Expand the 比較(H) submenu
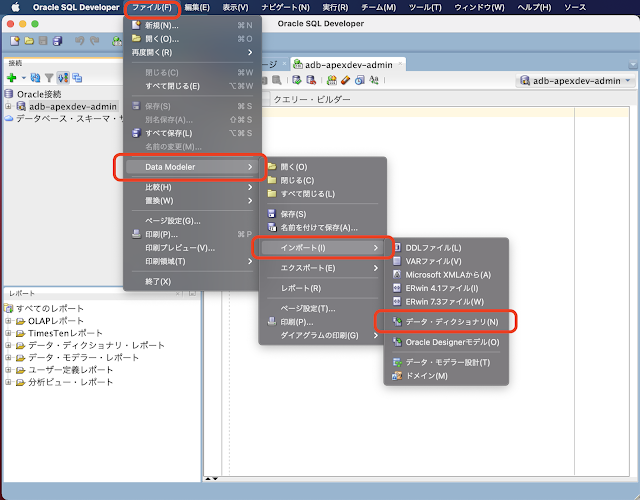 point(192,187)
